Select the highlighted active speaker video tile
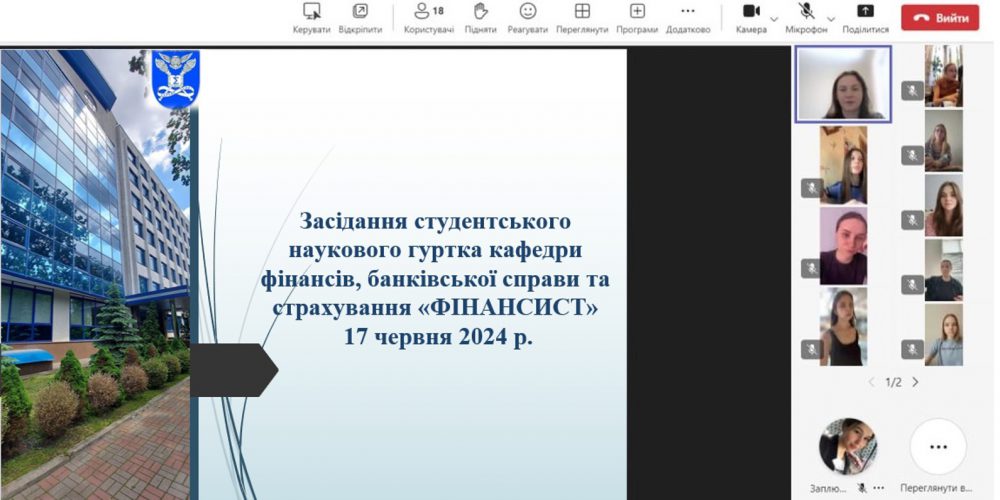The width and height of the screenshot is (1000, 500). [x=843, y=85]
